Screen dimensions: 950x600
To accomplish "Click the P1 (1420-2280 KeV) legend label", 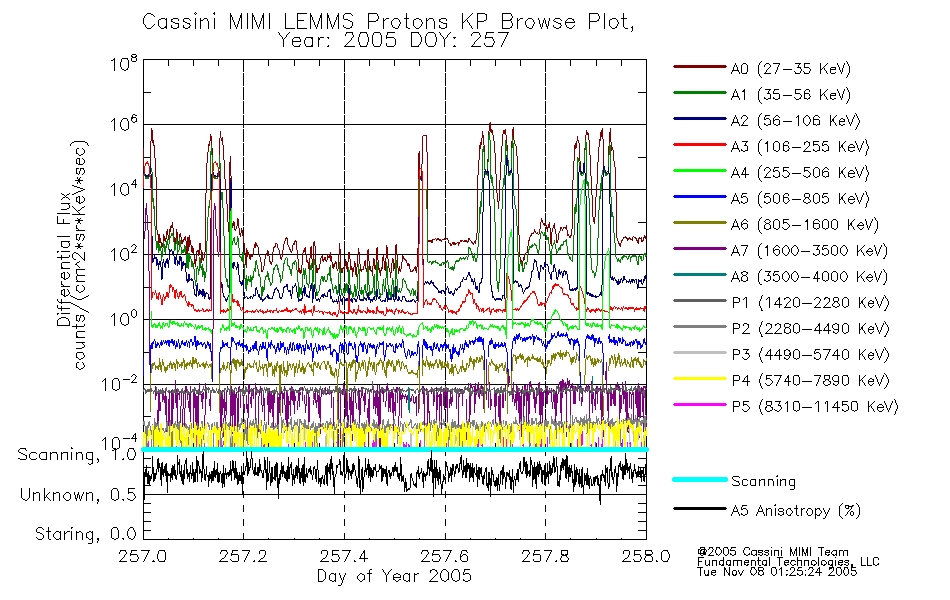I will click(x=810, y=303).
